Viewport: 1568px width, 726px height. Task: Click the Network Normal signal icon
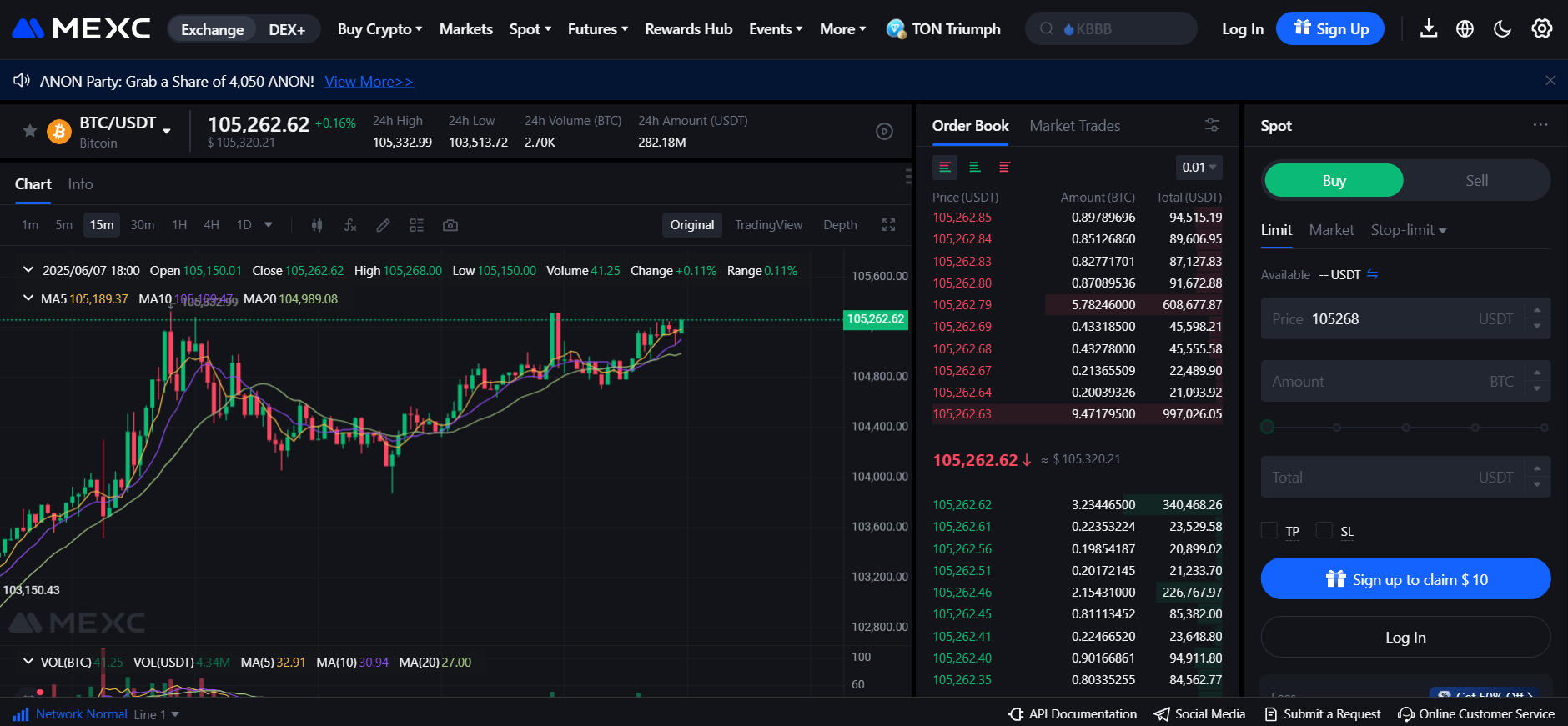21,714
